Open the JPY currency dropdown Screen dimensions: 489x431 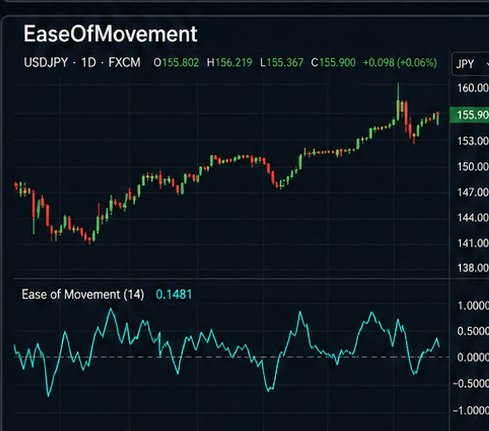[471, 63]
